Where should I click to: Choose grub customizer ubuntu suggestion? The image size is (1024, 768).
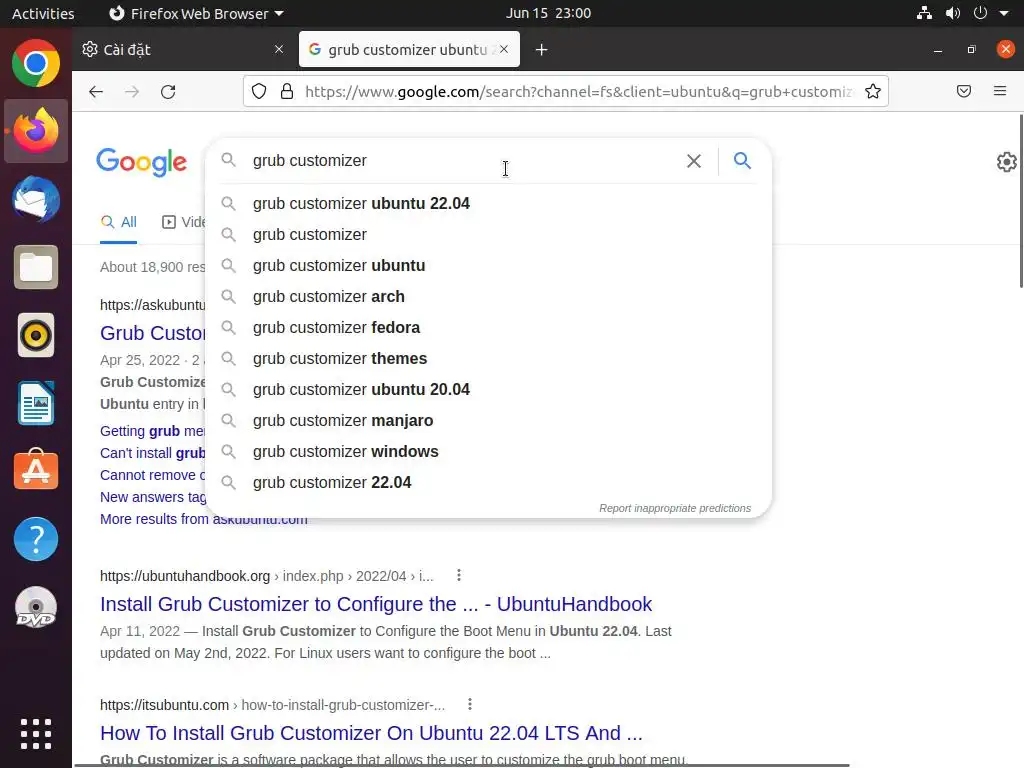click(x=488, y=265)
